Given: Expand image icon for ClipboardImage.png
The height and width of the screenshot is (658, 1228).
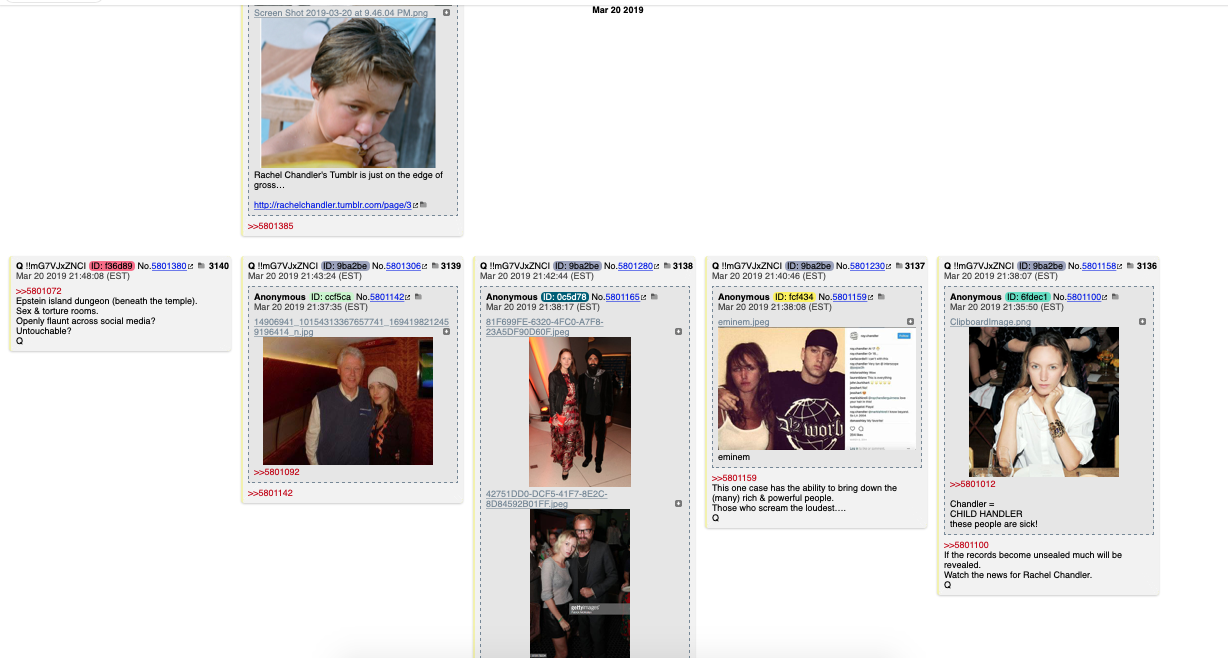Looking at the screenshot, I should click(x=1142, y=322).
